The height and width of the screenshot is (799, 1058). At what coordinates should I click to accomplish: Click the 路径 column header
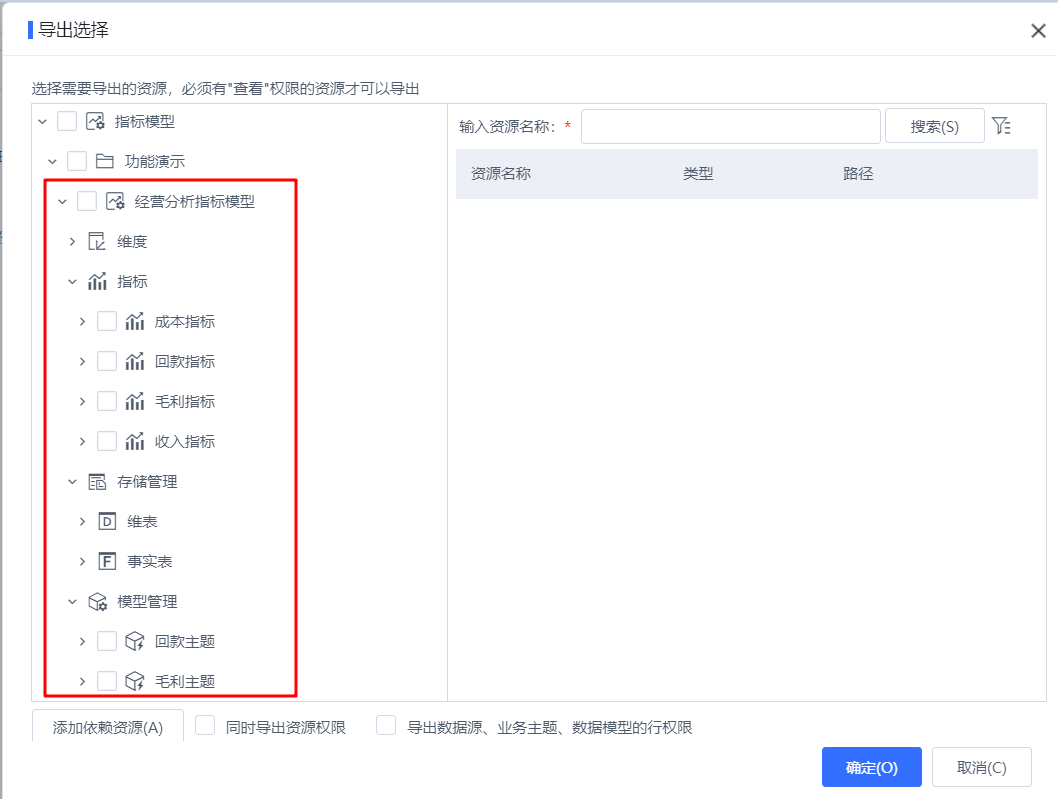[858, 174]
